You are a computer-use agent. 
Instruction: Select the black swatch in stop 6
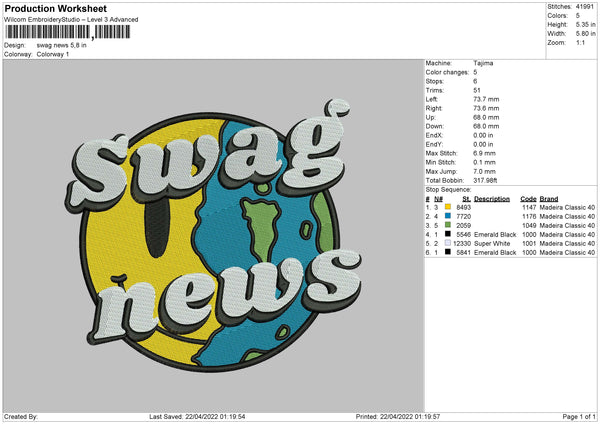click(447, 251)
